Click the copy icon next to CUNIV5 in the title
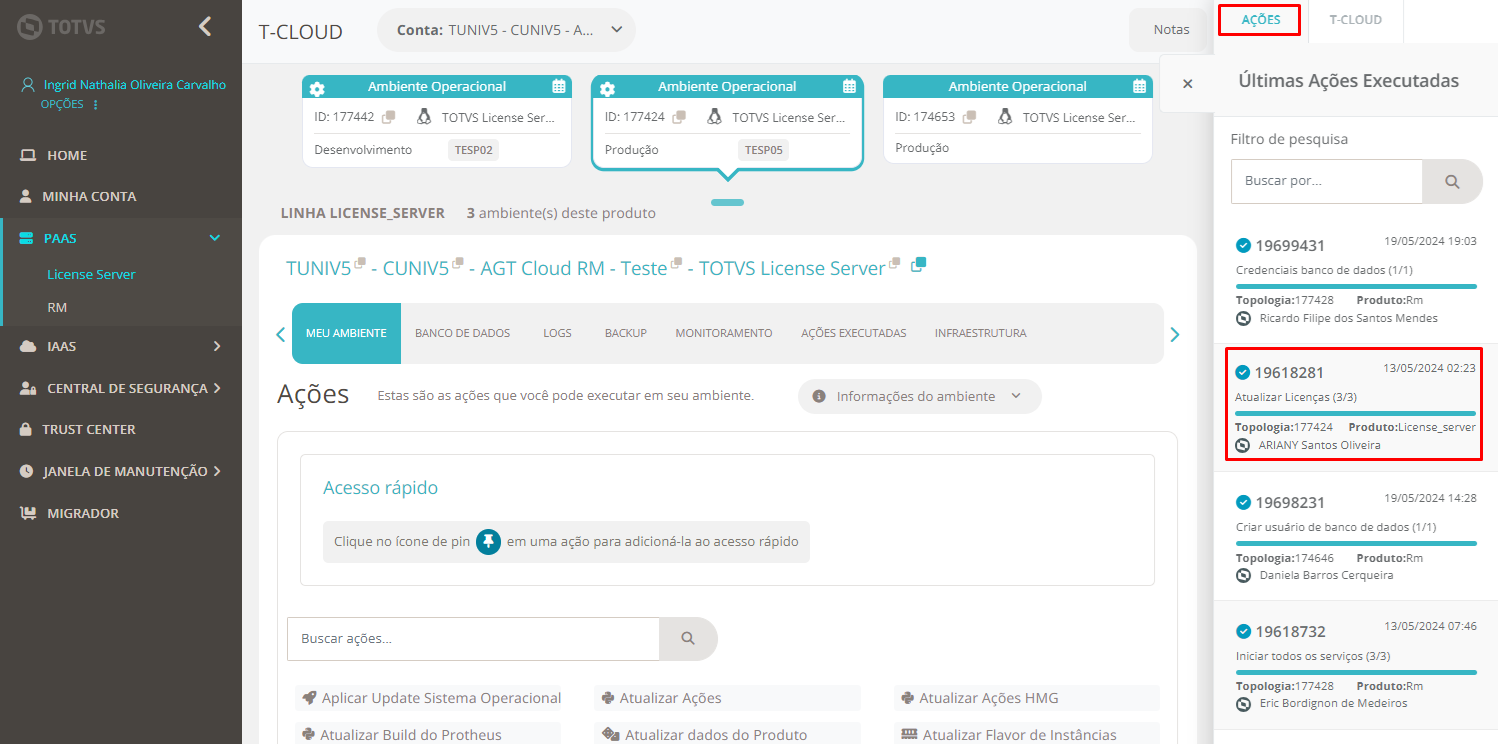The image size is (1498, 744). click(458, 263)
